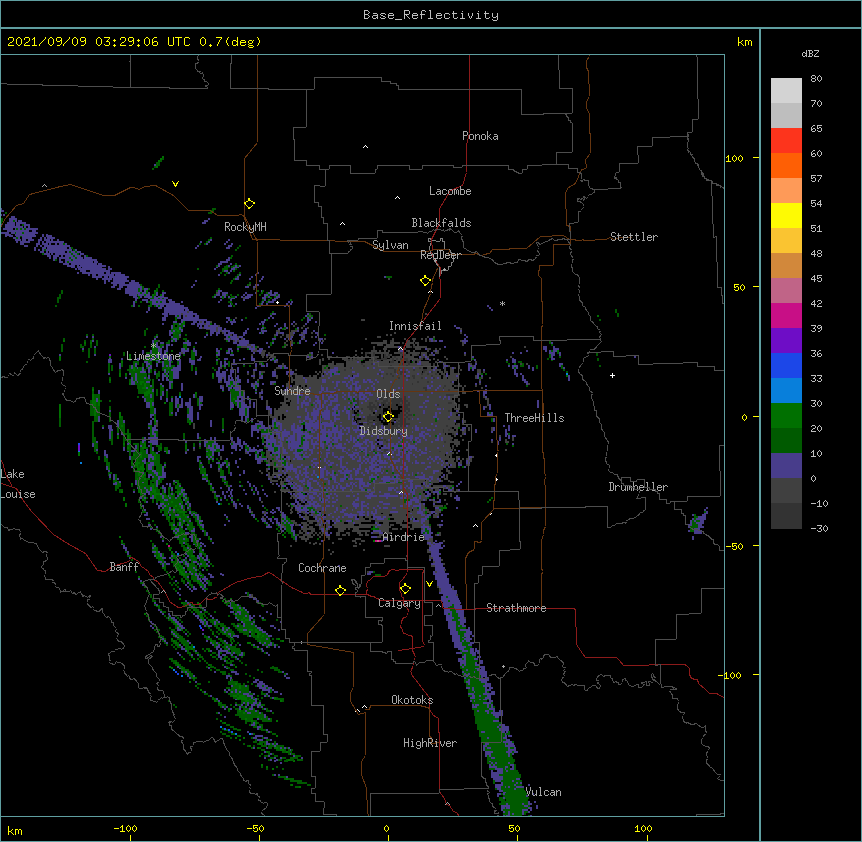Pick the violet 36-39 dBZ legend swatch
Viewport: 862px width, 842px height.
786,341
